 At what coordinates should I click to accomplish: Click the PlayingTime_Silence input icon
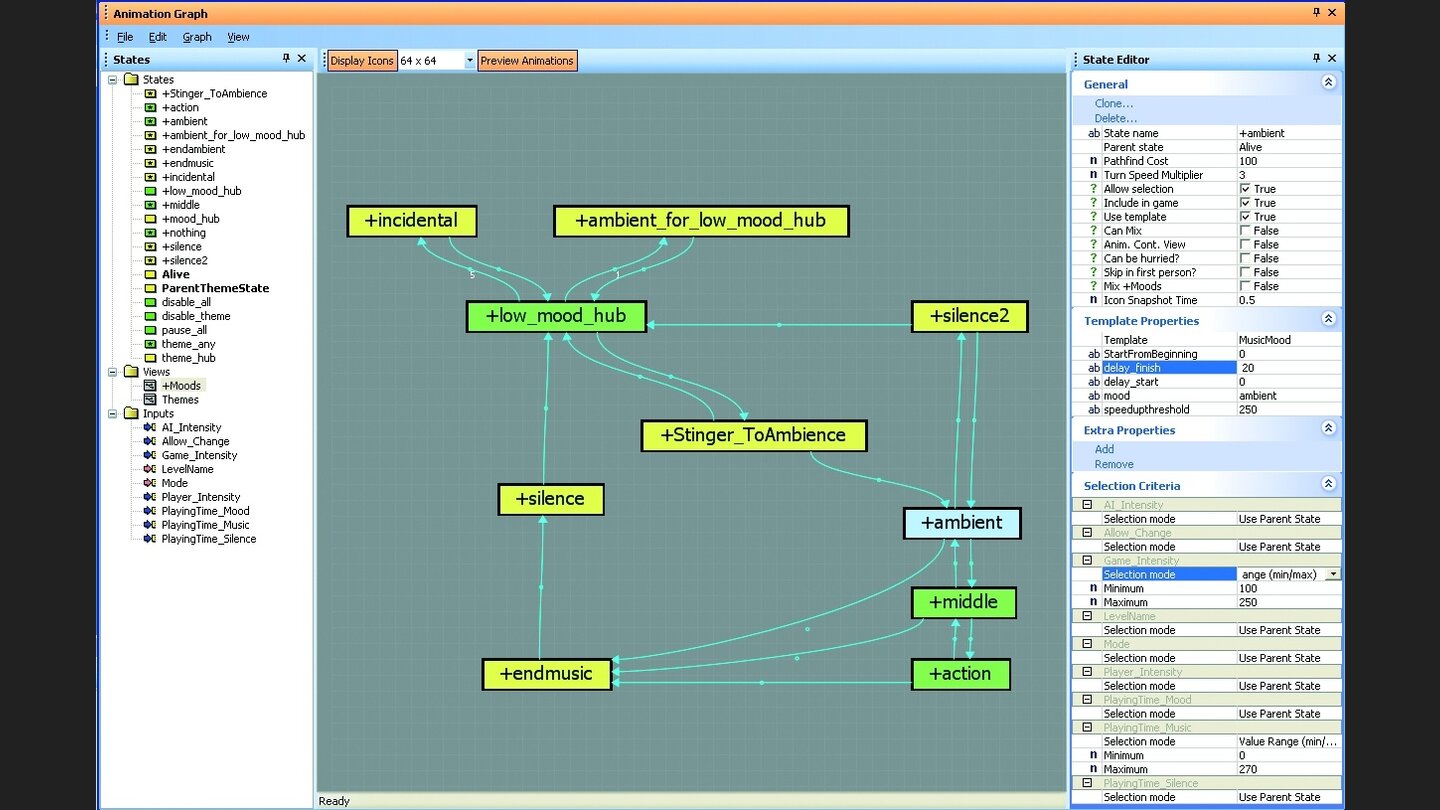(x=150, y=539)
